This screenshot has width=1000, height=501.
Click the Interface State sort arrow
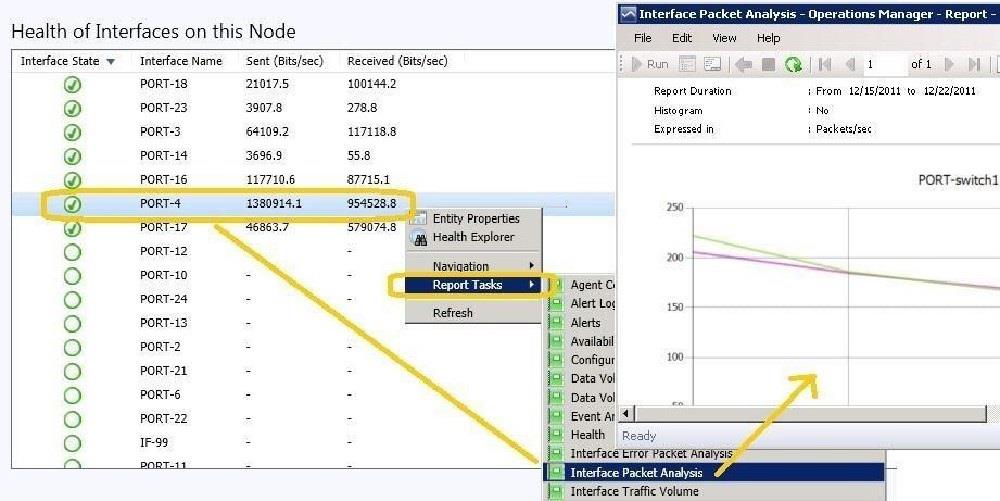[x=111, y=62]
